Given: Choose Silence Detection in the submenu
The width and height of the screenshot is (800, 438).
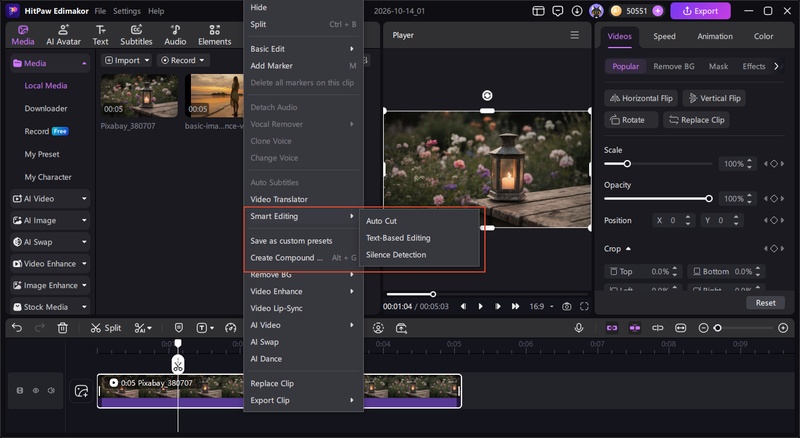Looking at the screenshot, I should point(396,255).
